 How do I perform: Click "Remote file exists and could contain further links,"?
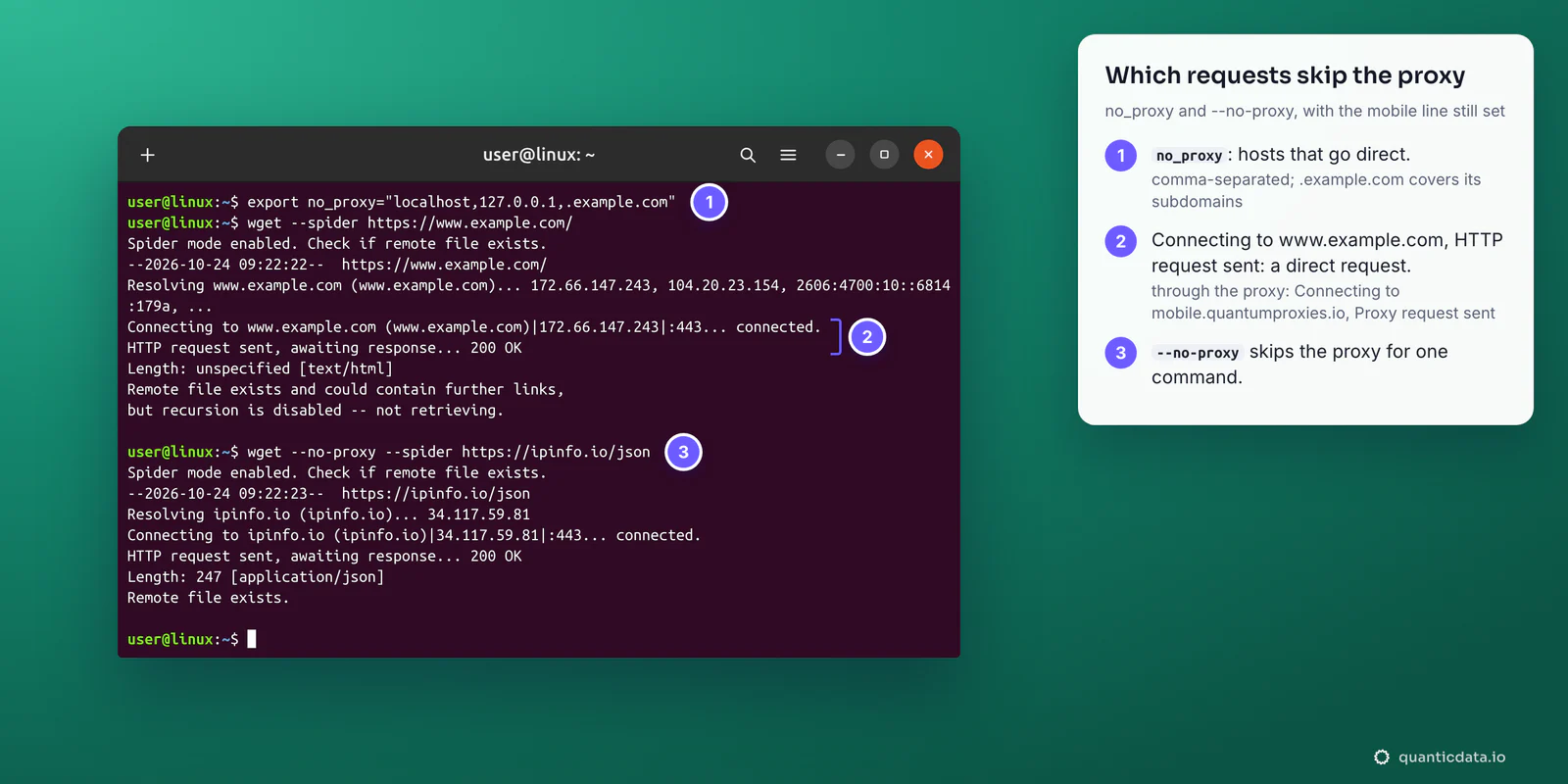(346, 389)
